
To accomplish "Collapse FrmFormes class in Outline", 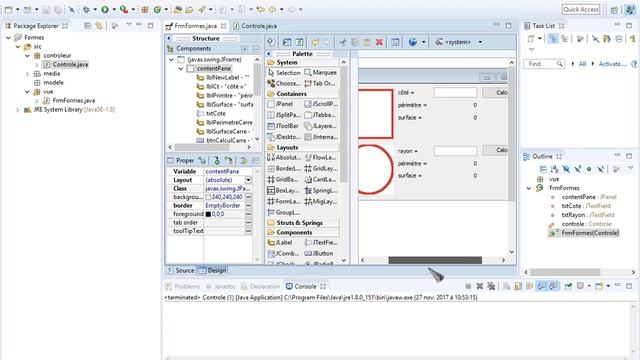I will click(x=529, y=188).
